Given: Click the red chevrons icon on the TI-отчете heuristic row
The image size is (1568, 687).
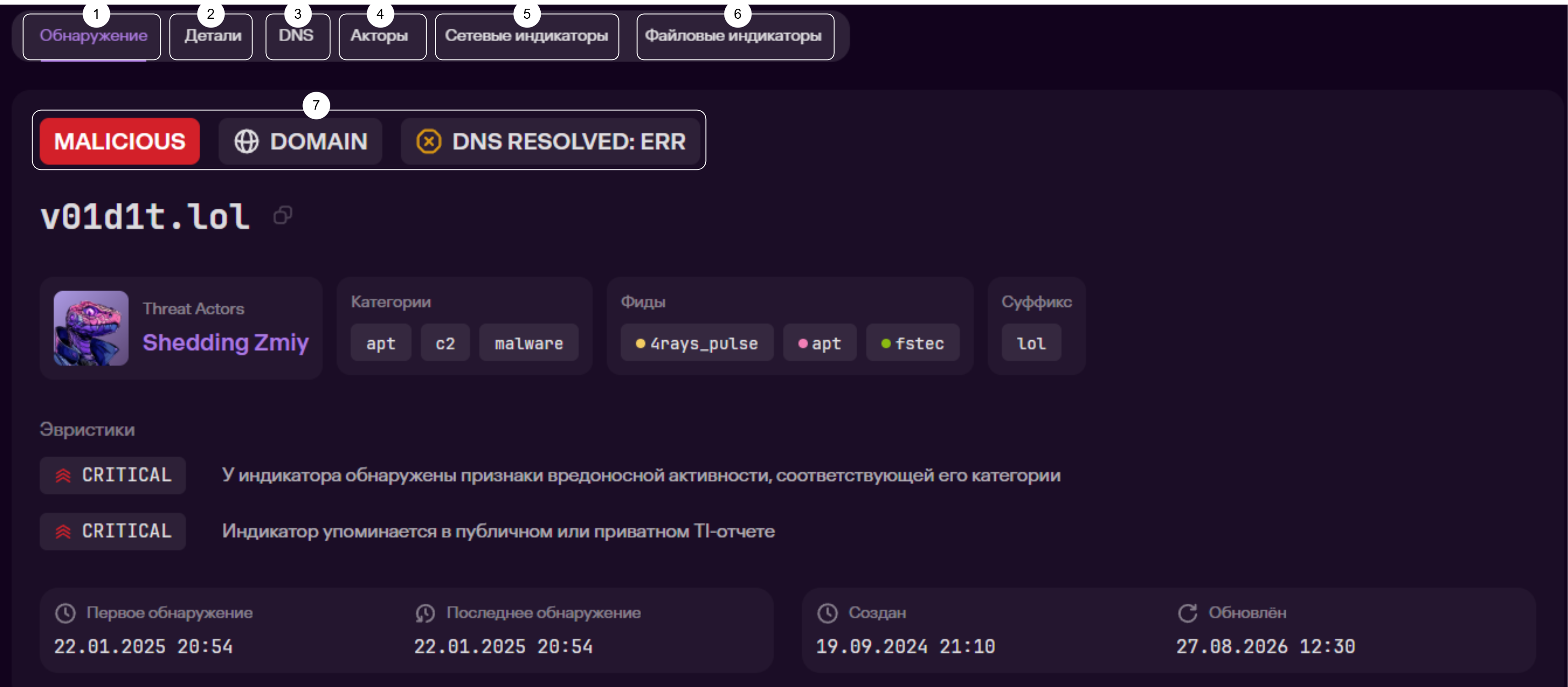Looking at the screenshot, I should pos(63,531).
